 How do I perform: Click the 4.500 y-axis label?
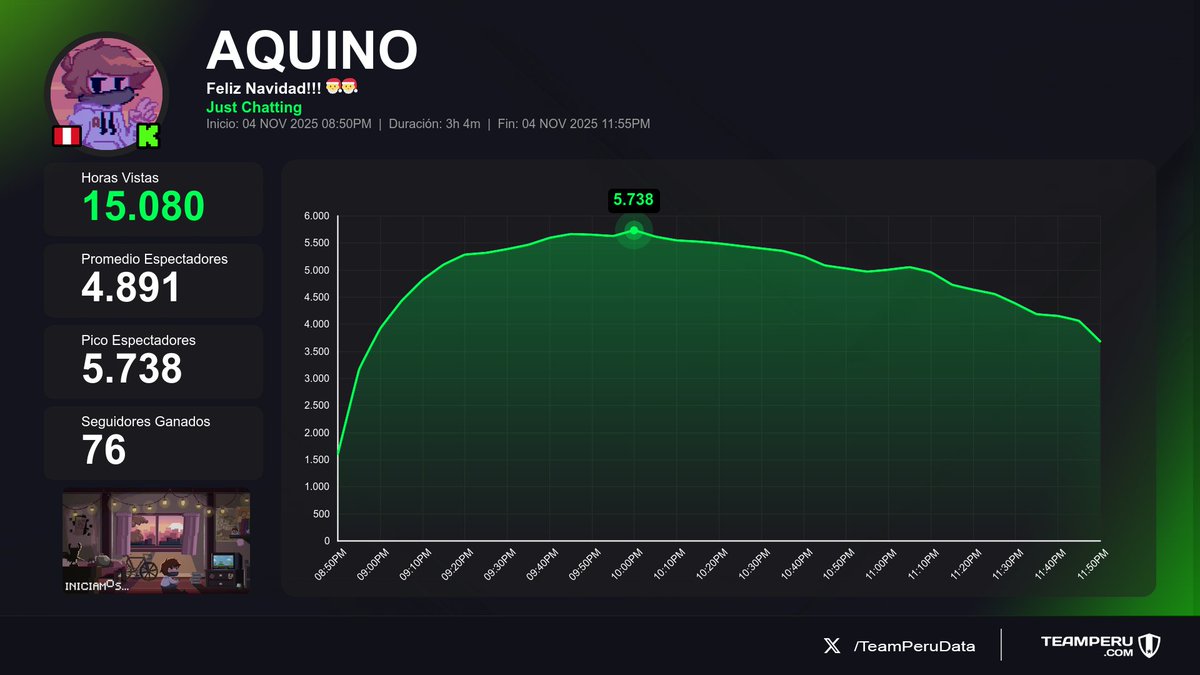pyautogui.click(x=316, y=297)
